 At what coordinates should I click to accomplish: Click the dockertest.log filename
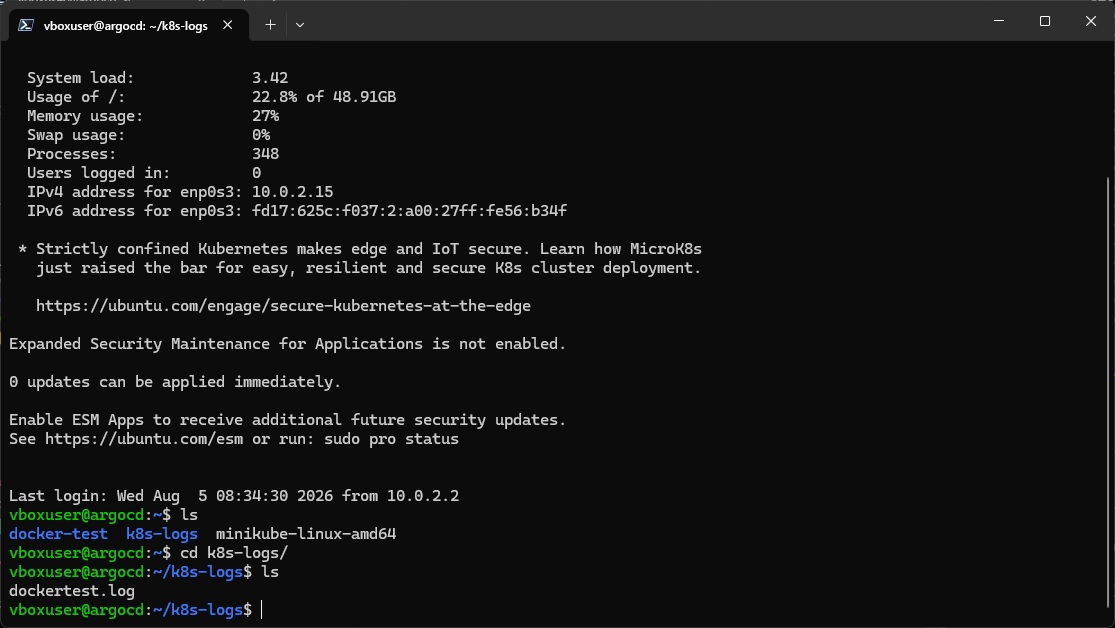point(72,590)
